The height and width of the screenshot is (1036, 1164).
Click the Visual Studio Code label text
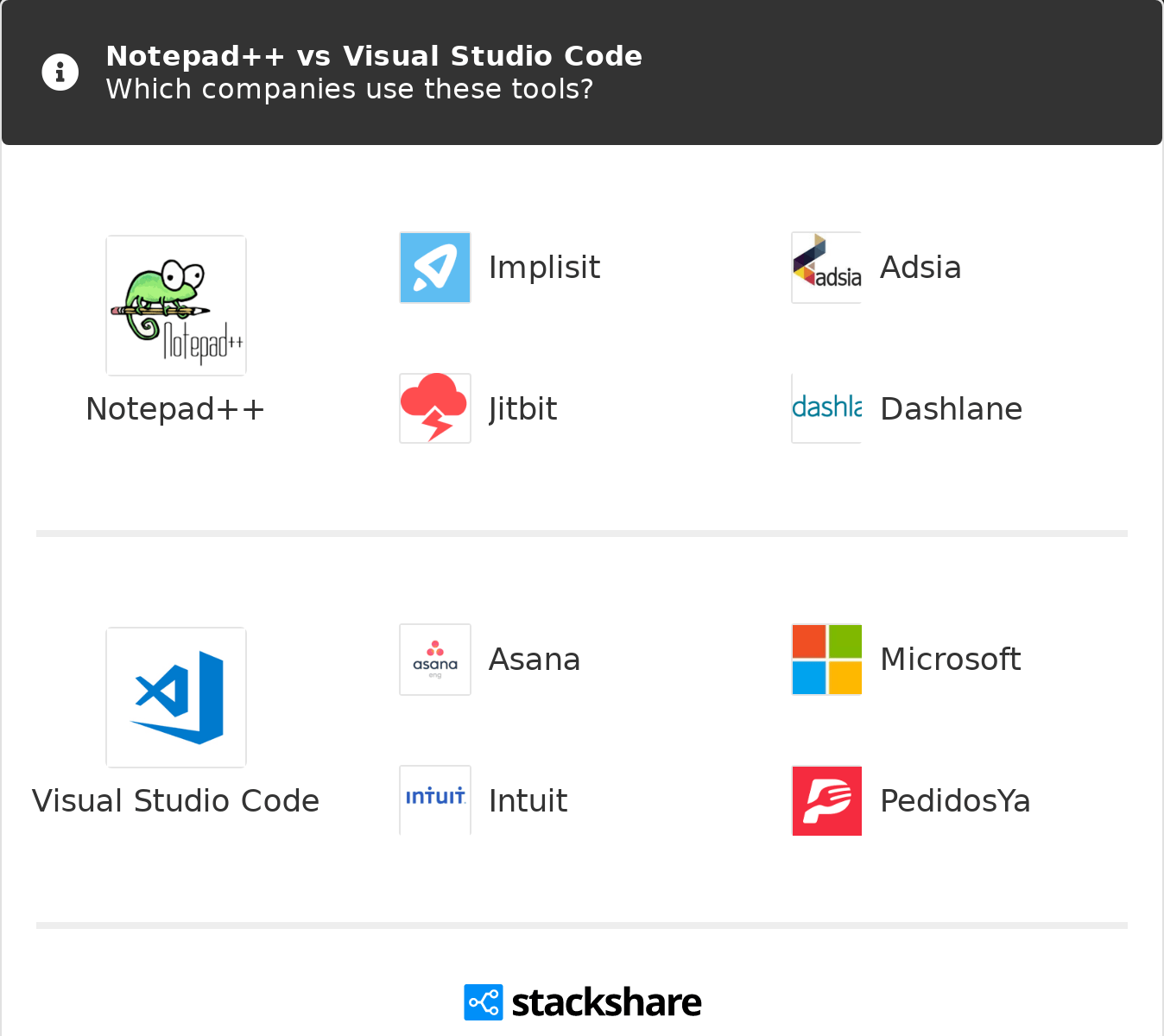pos(175,800)
